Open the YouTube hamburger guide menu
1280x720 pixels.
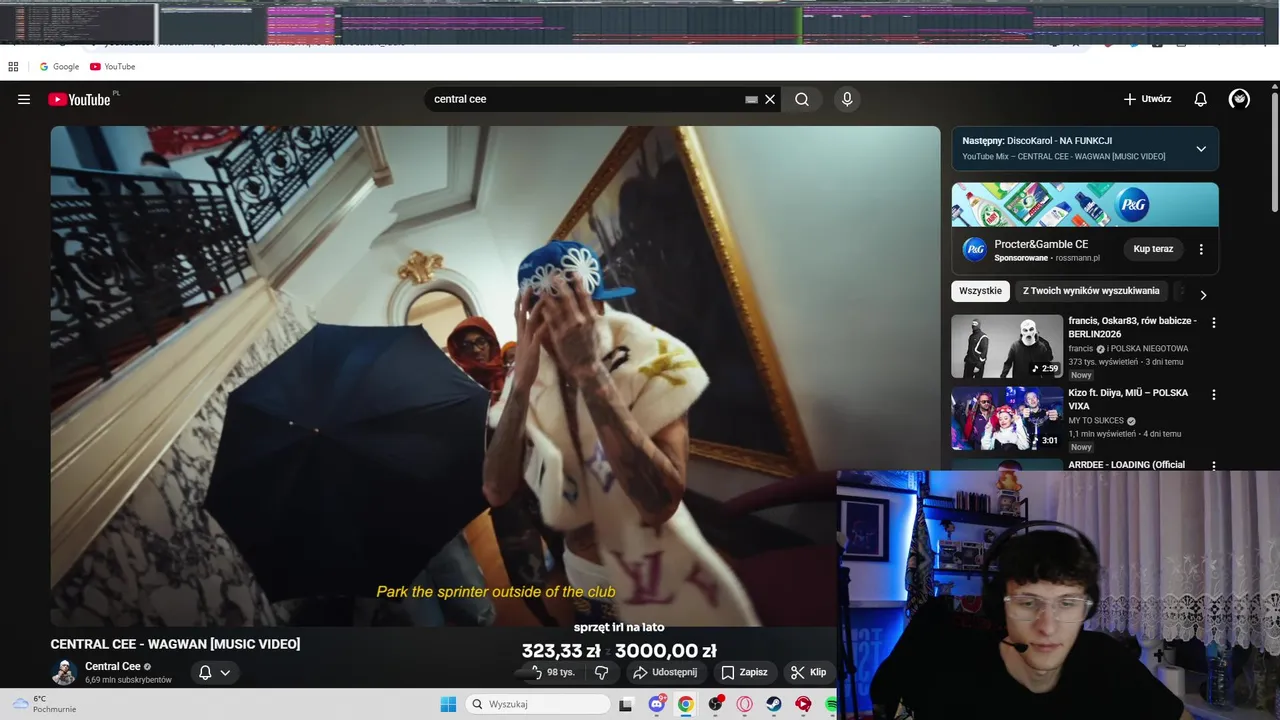pyautogui.click(x=24, y=99)
